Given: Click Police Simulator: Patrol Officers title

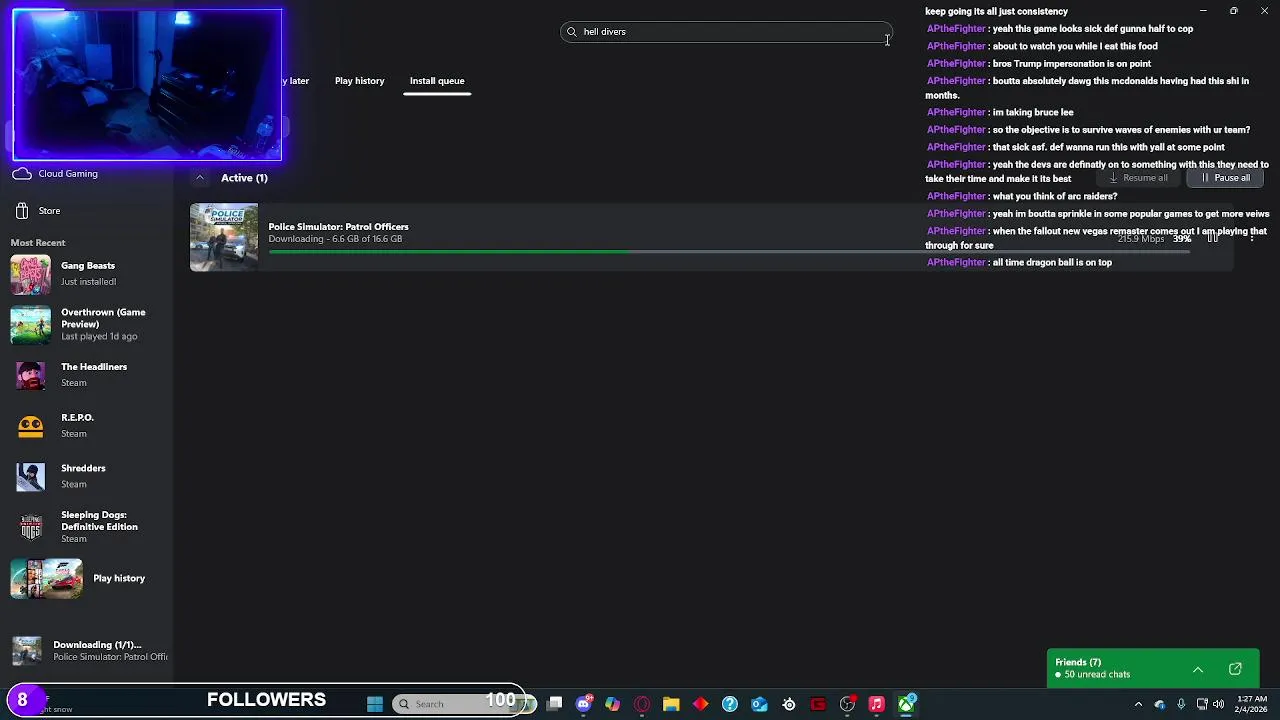Looking at the screenshot, I should 338,227.
